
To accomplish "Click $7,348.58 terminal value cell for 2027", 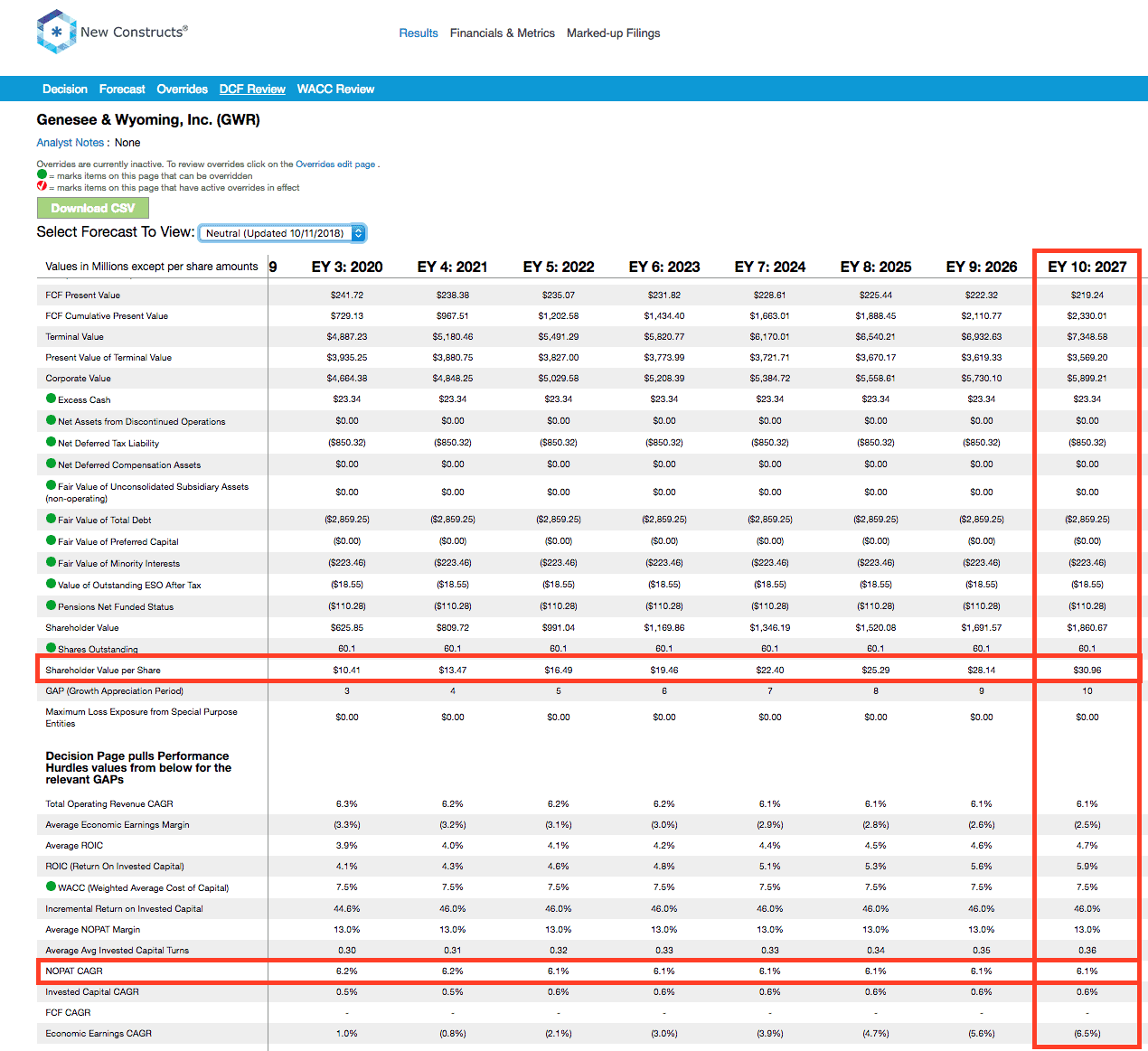I will click(x=1087, y=336).
